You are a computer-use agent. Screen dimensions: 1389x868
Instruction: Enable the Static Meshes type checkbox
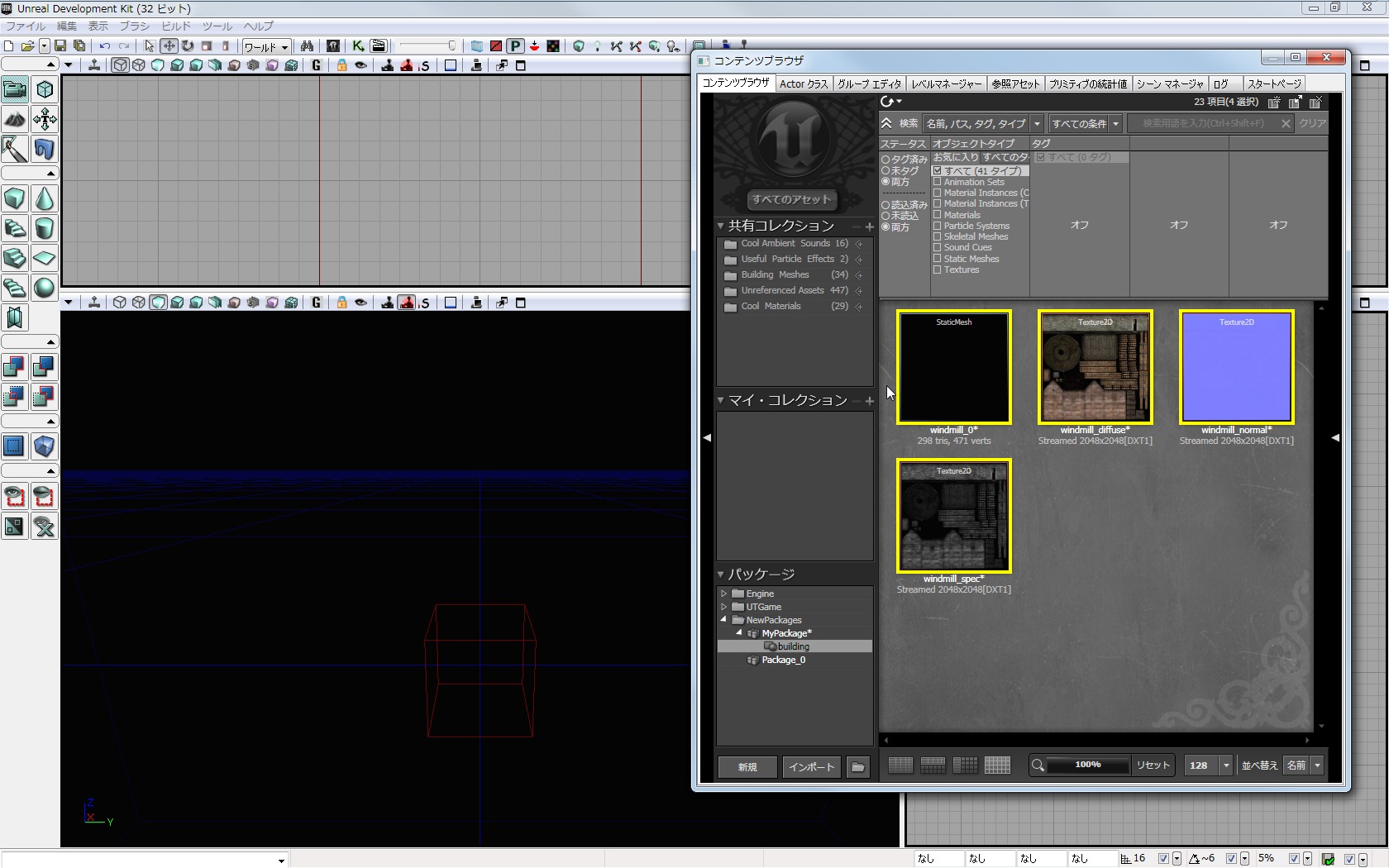pos(938,259)
